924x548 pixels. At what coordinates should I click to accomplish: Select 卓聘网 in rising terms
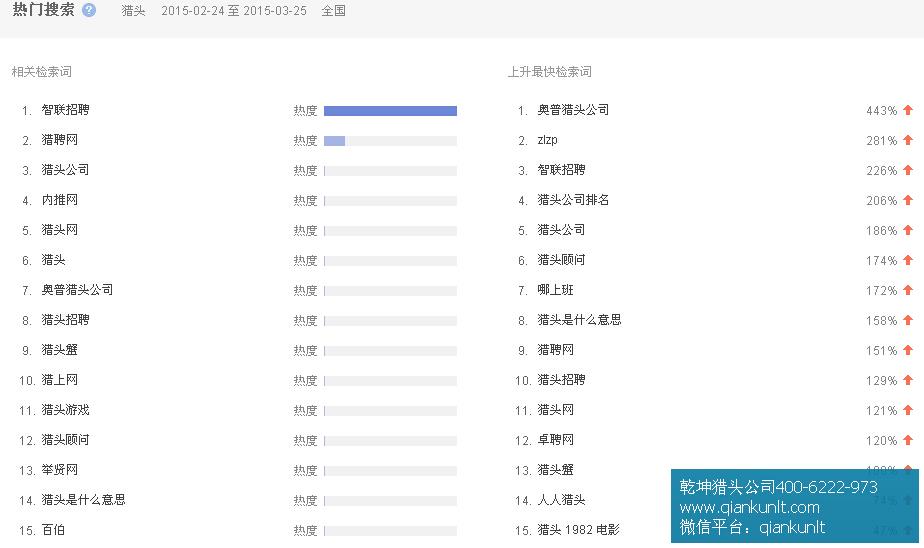tap(555, 440)
